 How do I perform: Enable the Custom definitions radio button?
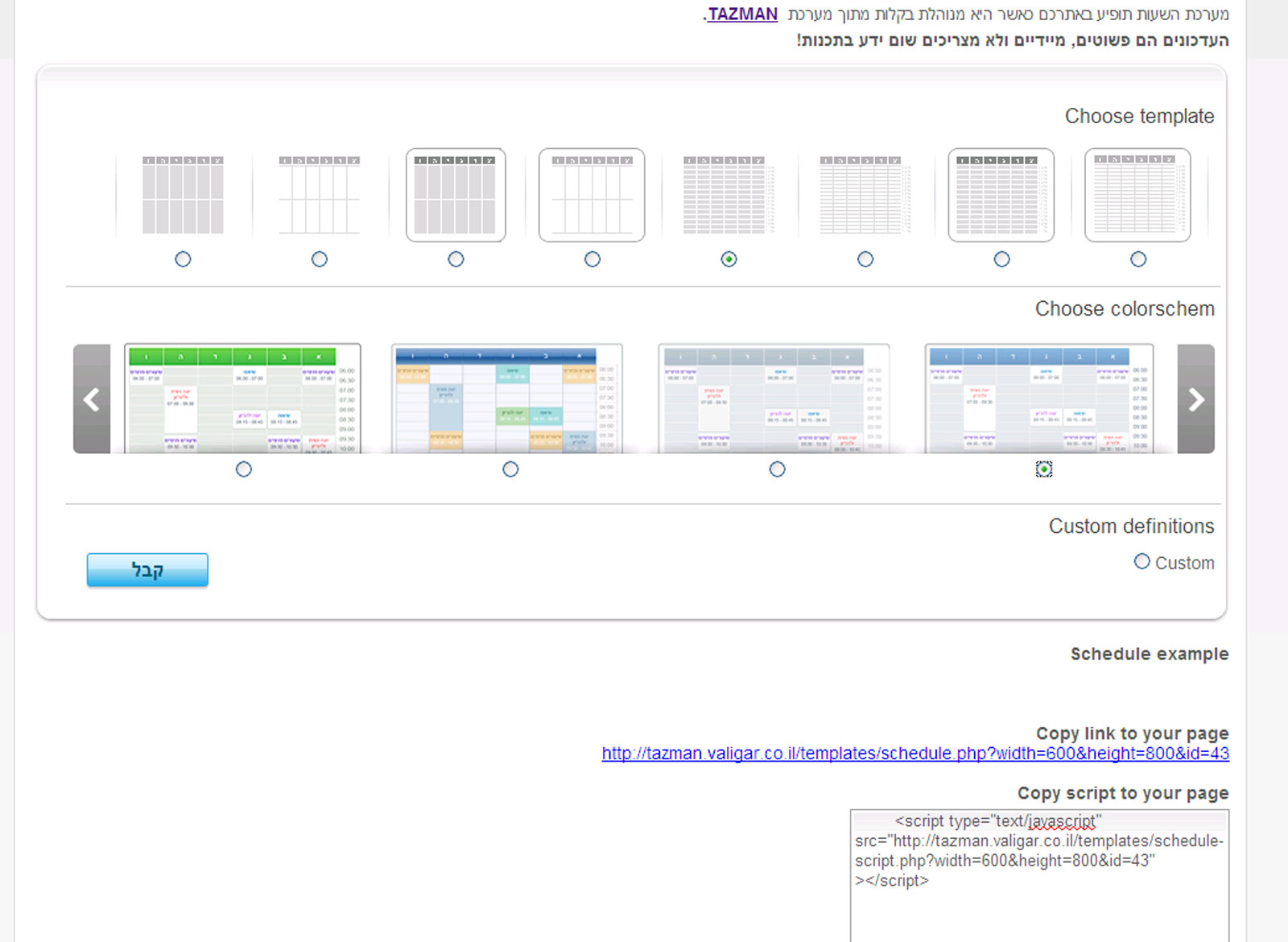coord(1141,561)
